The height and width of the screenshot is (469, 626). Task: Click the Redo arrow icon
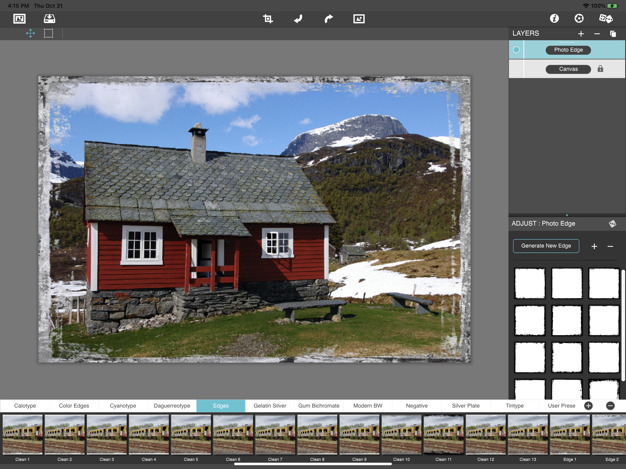pos(328,18)
